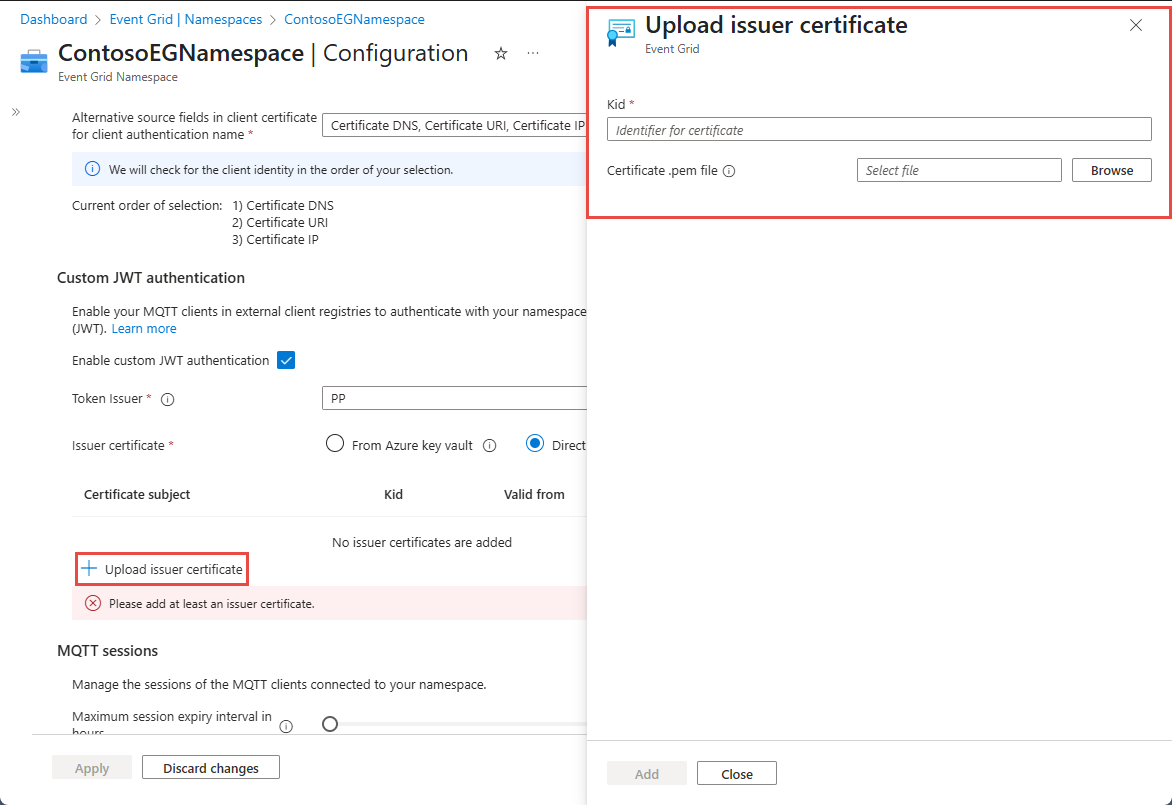Image resolution: width=1172 pixels, height=805 pixels.
Task: Select the From Azure key vault radio button
Action: coord(335,443)
